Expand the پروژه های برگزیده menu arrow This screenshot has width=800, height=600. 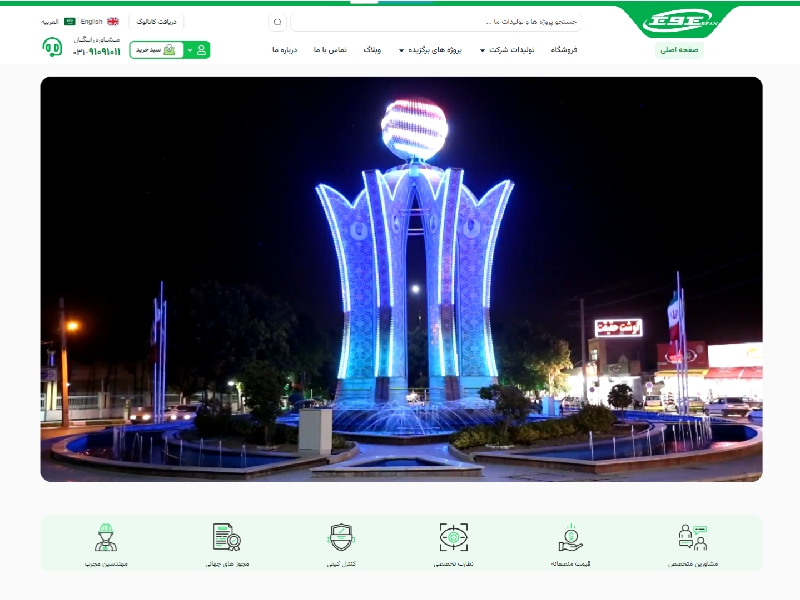click(x=402, y=51)
